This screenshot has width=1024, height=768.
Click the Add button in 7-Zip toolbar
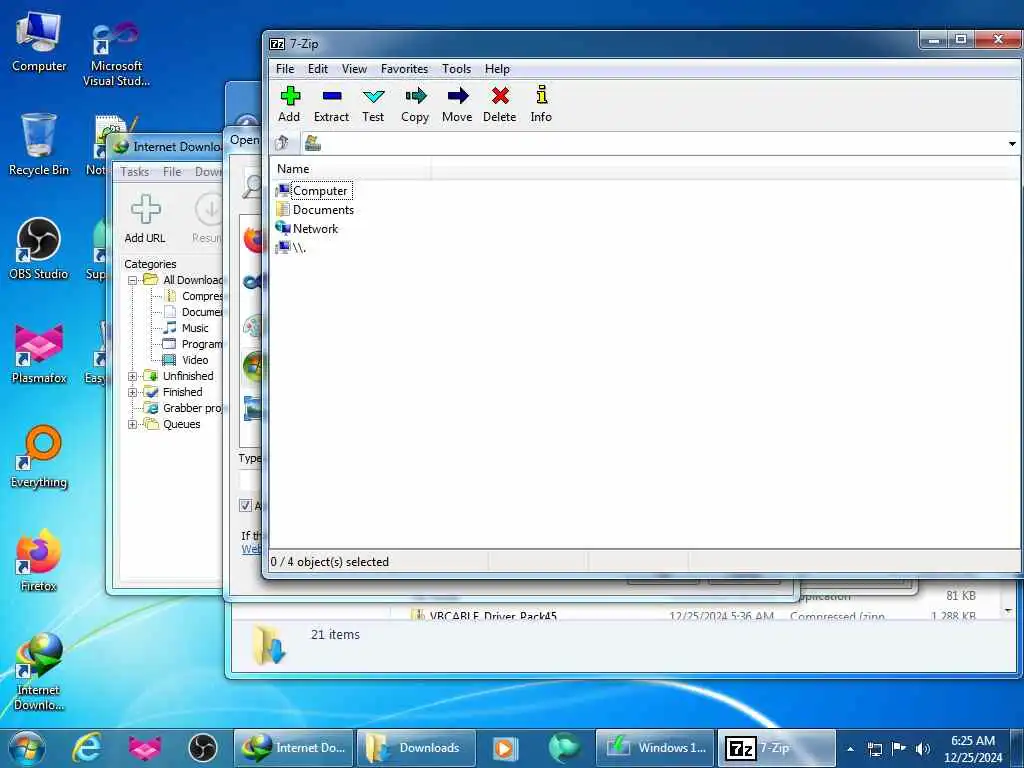click(x=289, y=104)
